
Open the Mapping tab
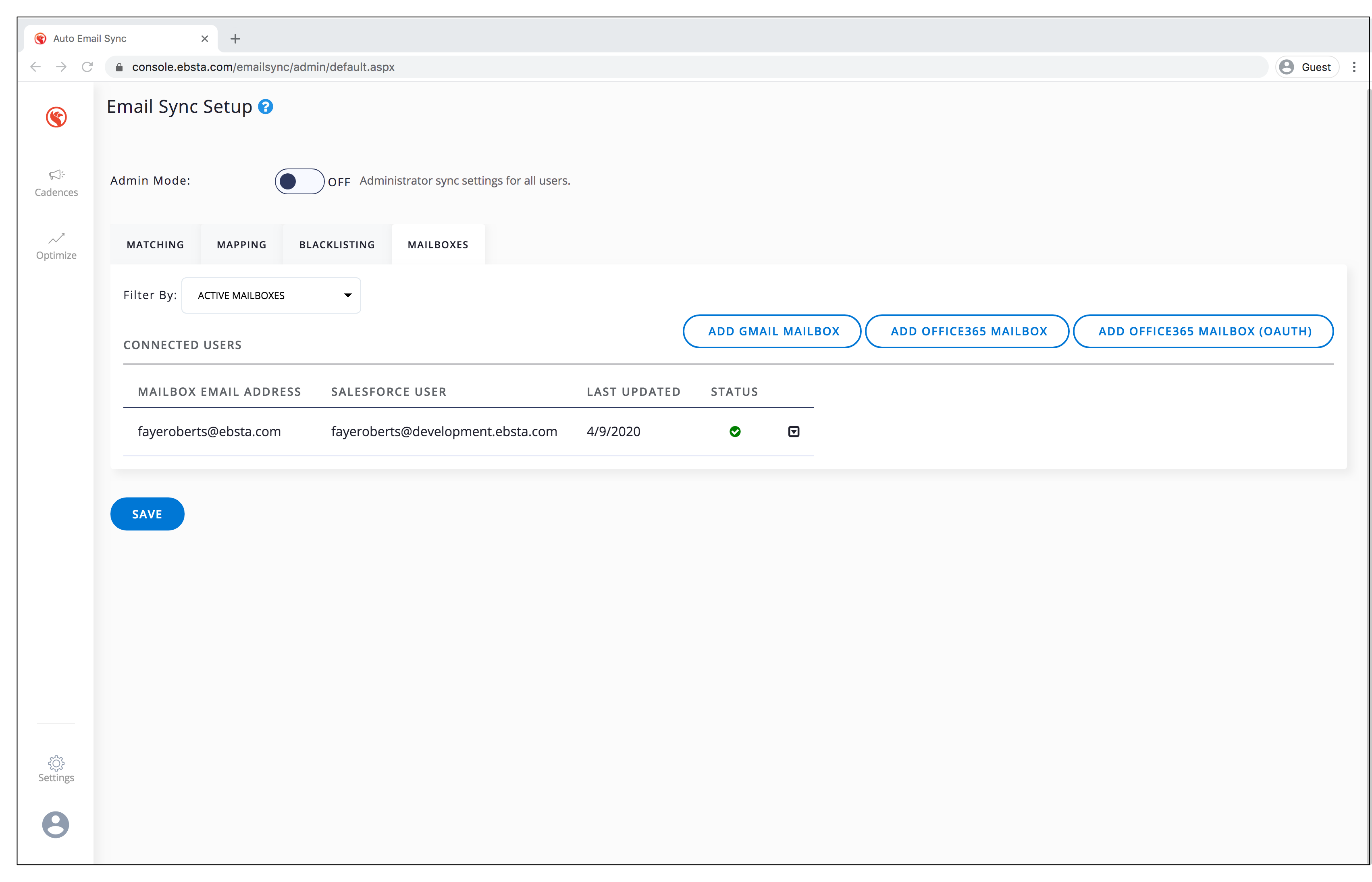point(241,245)
